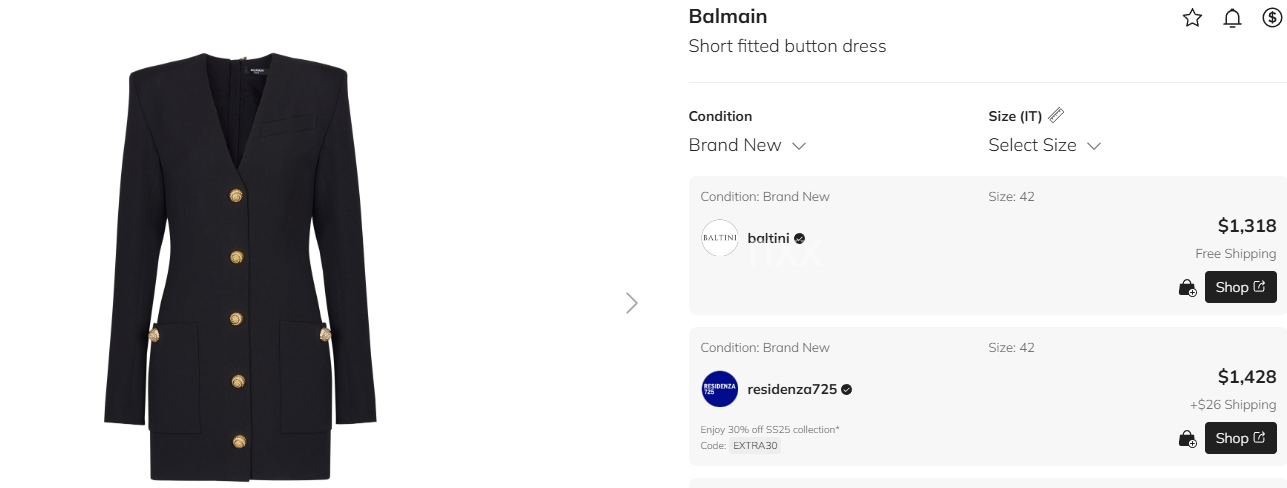Image resolution: width=1287 pixels, height=488 pixels.
Task: Add baltini listing to bag icon
Action: coord(1187,288)
